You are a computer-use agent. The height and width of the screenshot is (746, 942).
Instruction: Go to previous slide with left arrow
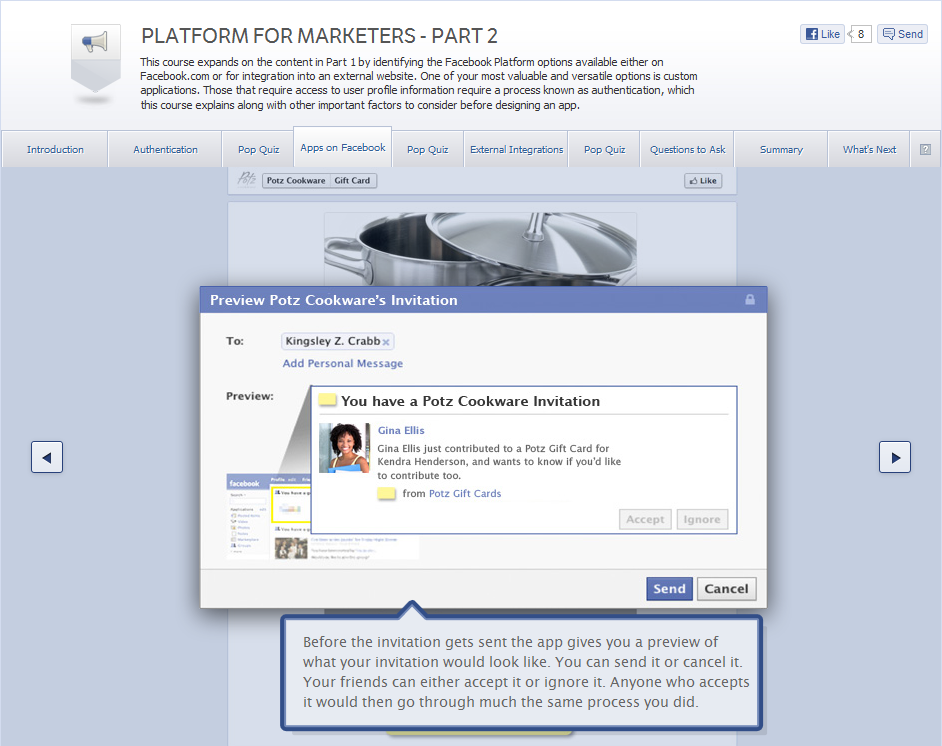pos(47,457)
